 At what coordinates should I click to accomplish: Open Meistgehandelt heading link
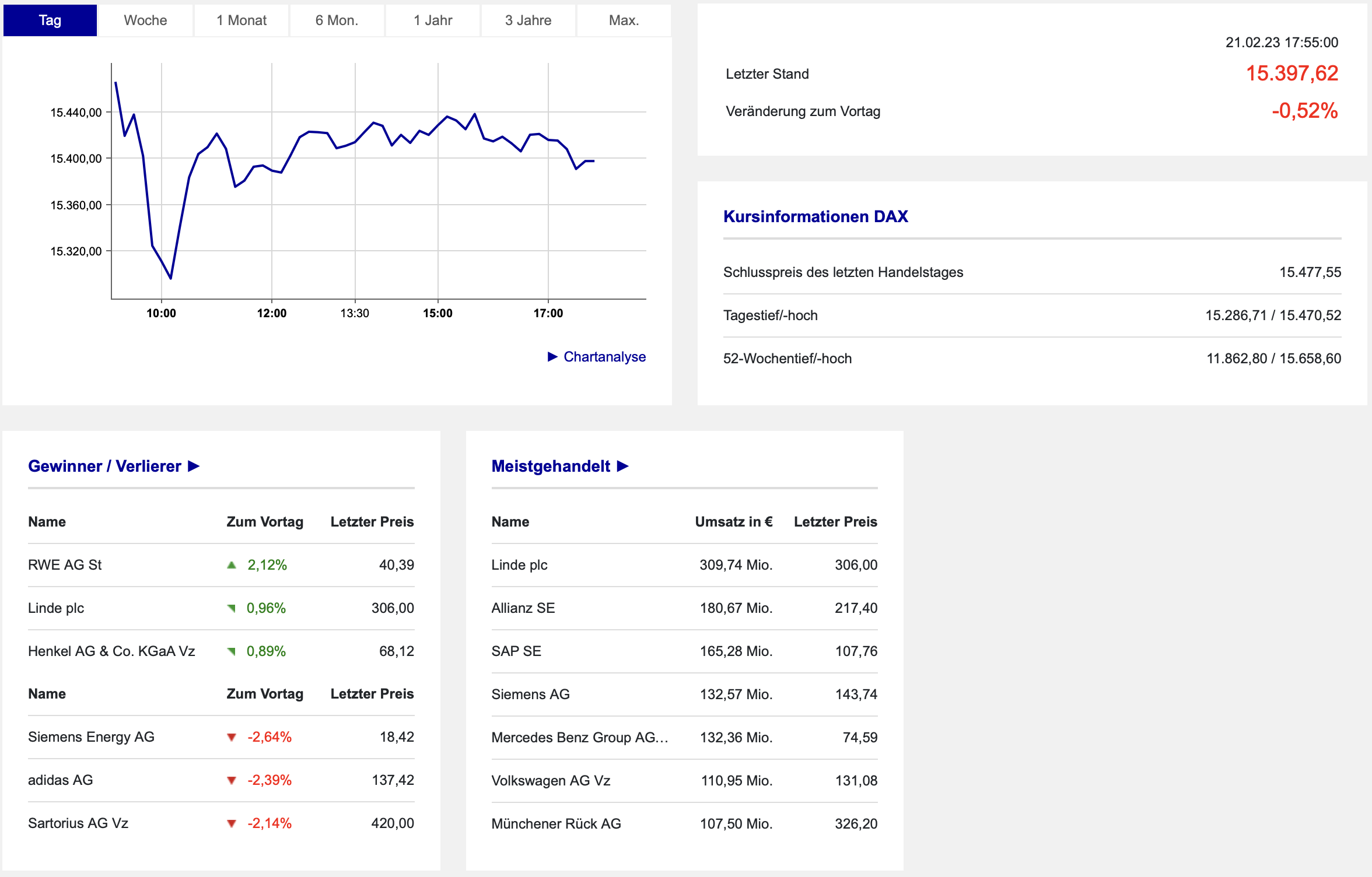pyautogui.click(x=551, y=466)
